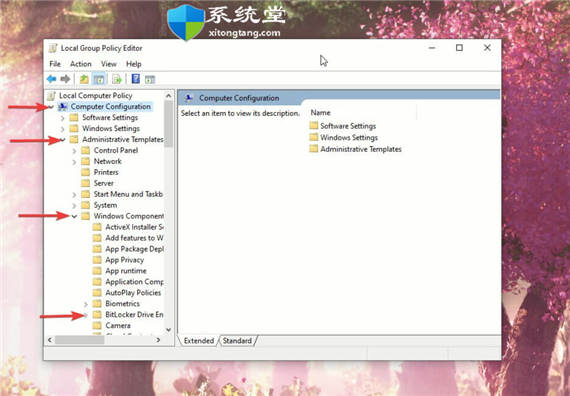
Task: Click Administrative Templates text in right pane
Action: (361, 149)
